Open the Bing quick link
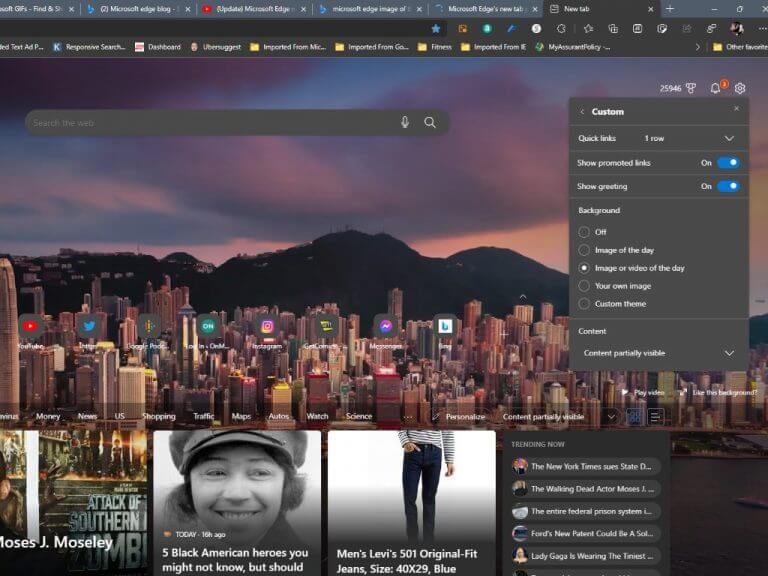The width and height of the screenshot is (768, 576). (x=445, y=326)
